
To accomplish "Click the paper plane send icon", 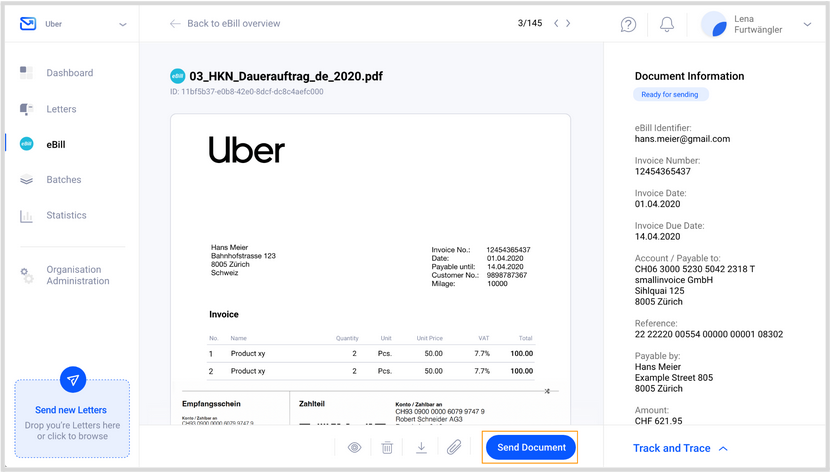I will coord(73,380).
